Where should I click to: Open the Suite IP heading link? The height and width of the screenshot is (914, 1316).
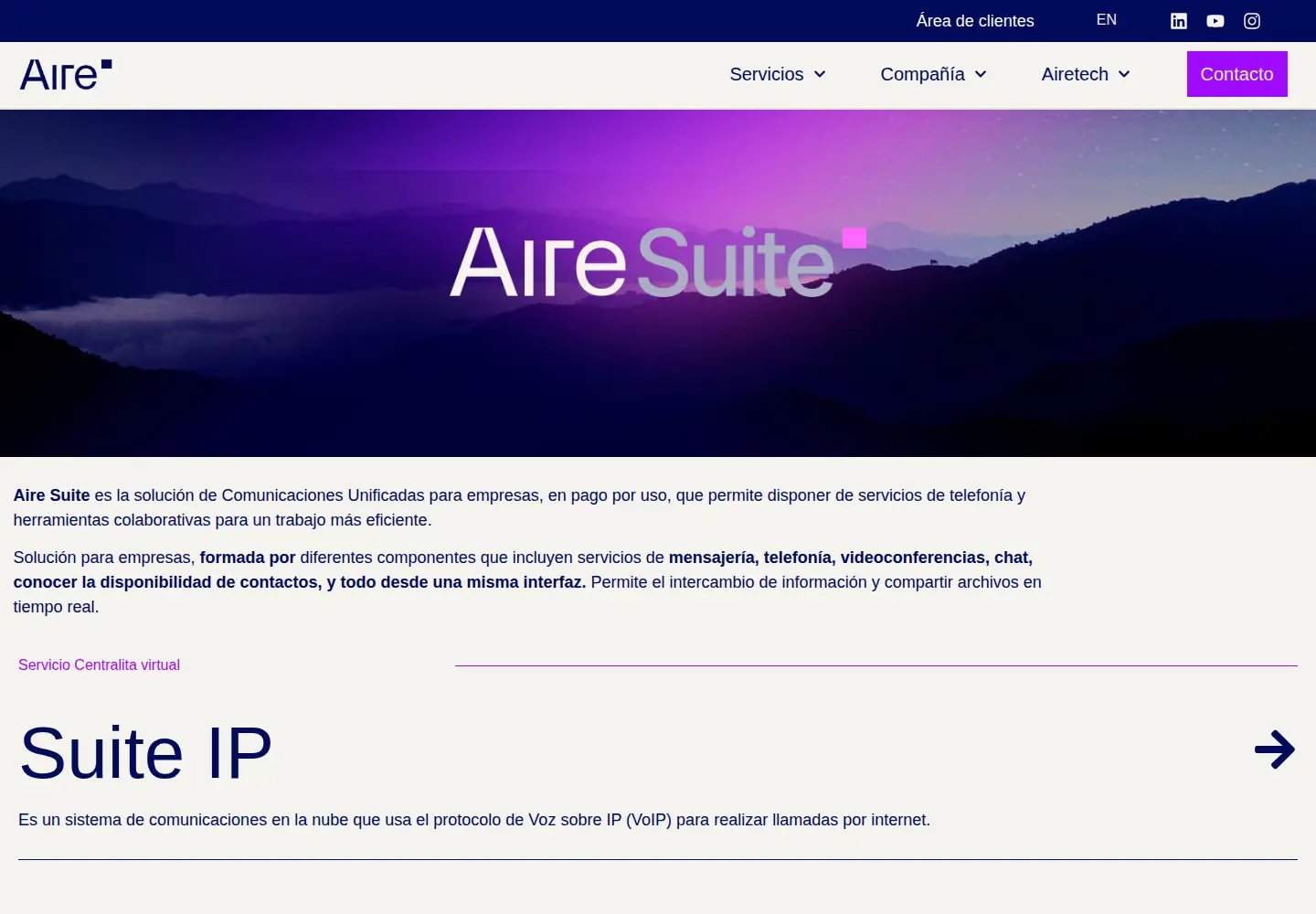click(146, 753)
